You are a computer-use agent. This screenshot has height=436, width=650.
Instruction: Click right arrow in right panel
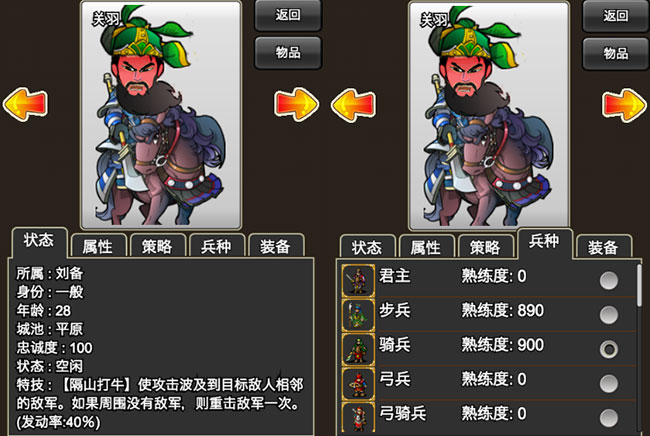point(624,105)
